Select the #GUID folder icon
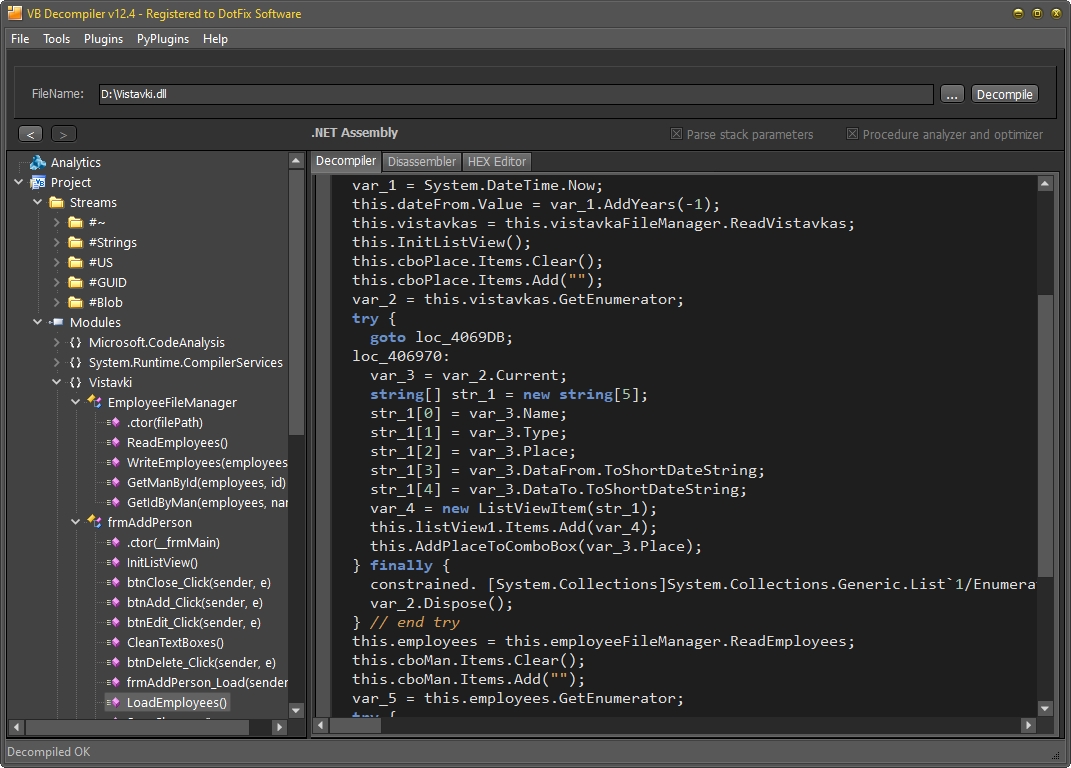This screenshot has height=768, width=1071. click(x=76, y=282)
